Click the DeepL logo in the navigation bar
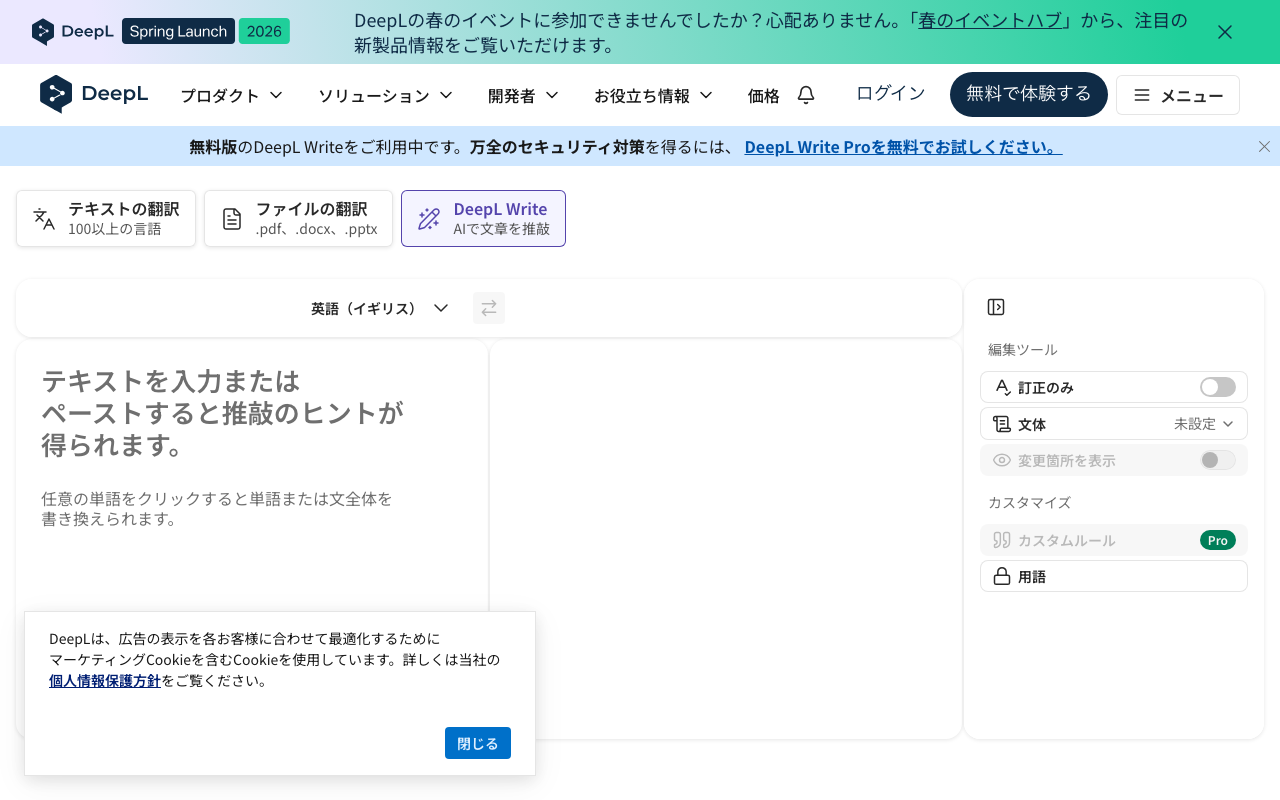 coord(94,94)
